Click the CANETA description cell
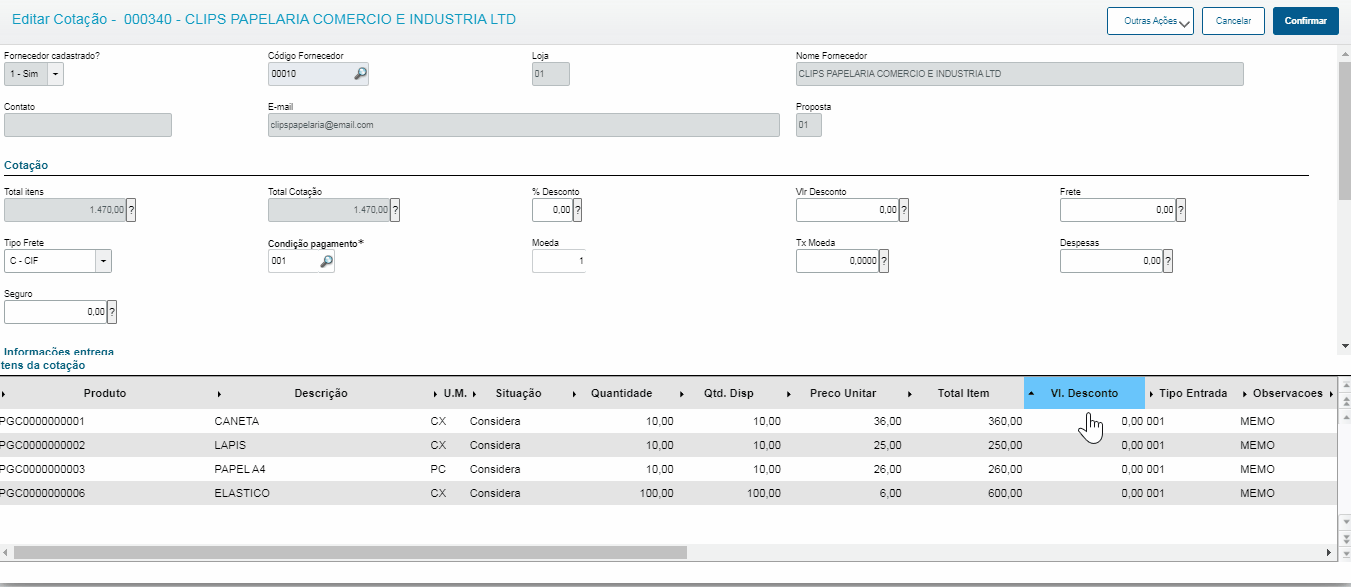This screenshot has height=587, width=1351. [x=321, y=421]
